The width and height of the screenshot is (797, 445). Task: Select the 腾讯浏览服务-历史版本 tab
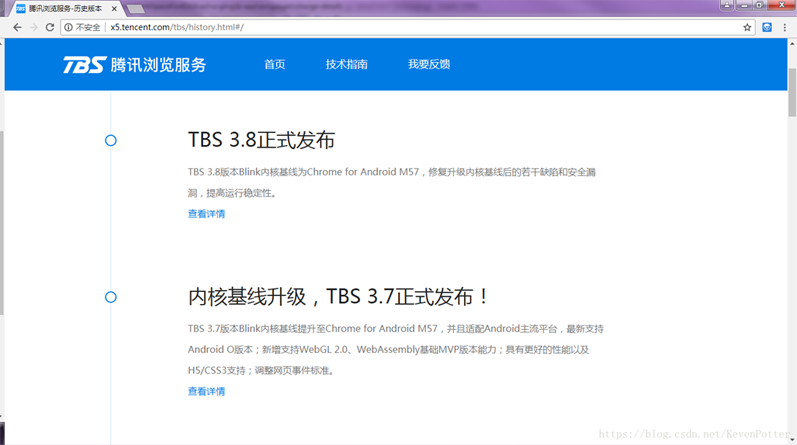tap(65, 9)
